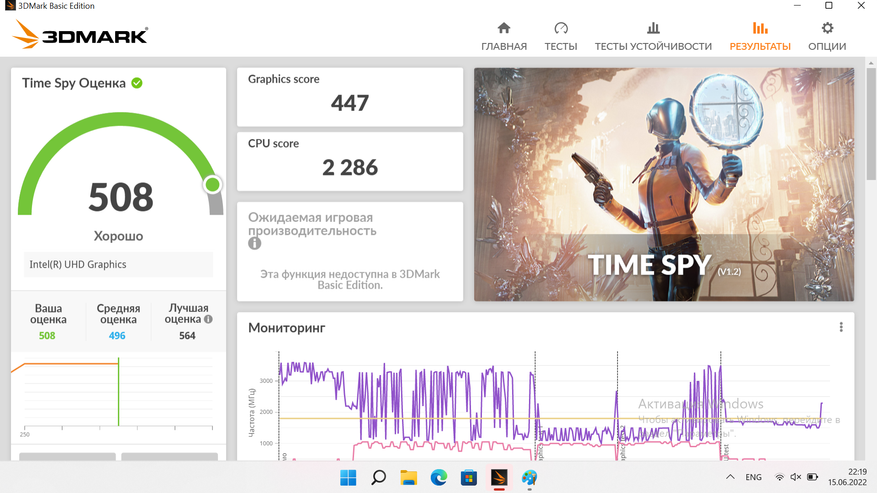
Task: Click info icon under Ожидаемая игровая производительность
Action: point(254,243)
